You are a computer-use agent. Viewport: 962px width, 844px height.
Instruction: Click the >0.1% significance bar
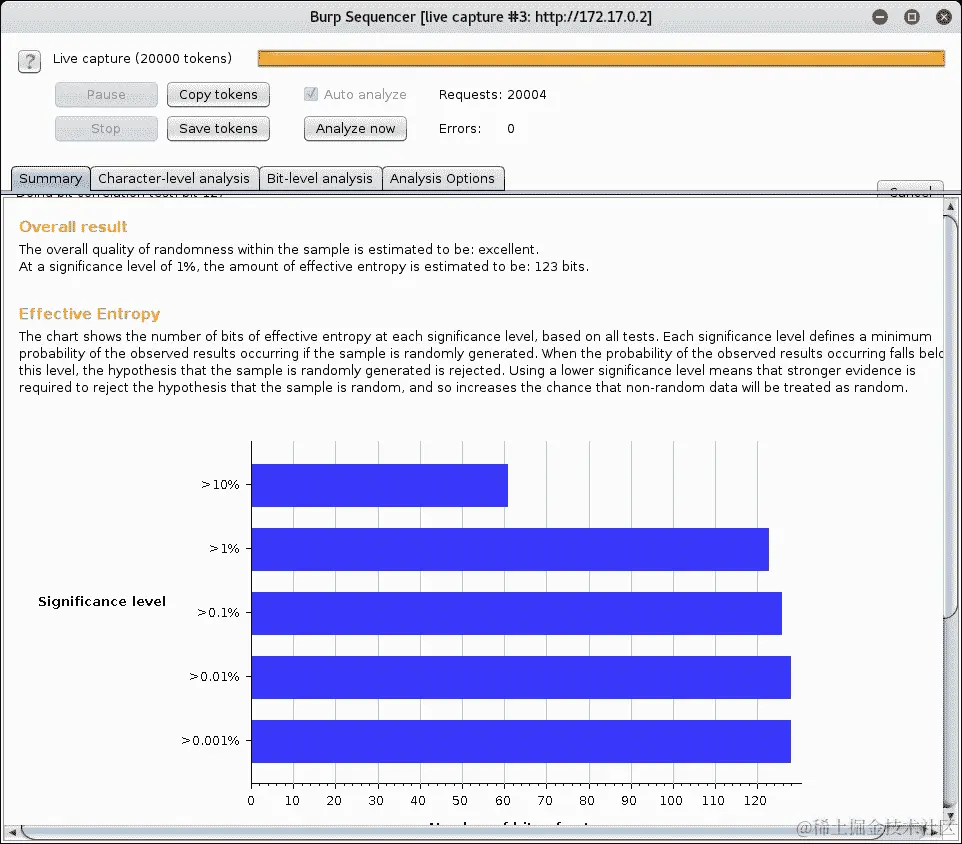[x=517, y=613]
